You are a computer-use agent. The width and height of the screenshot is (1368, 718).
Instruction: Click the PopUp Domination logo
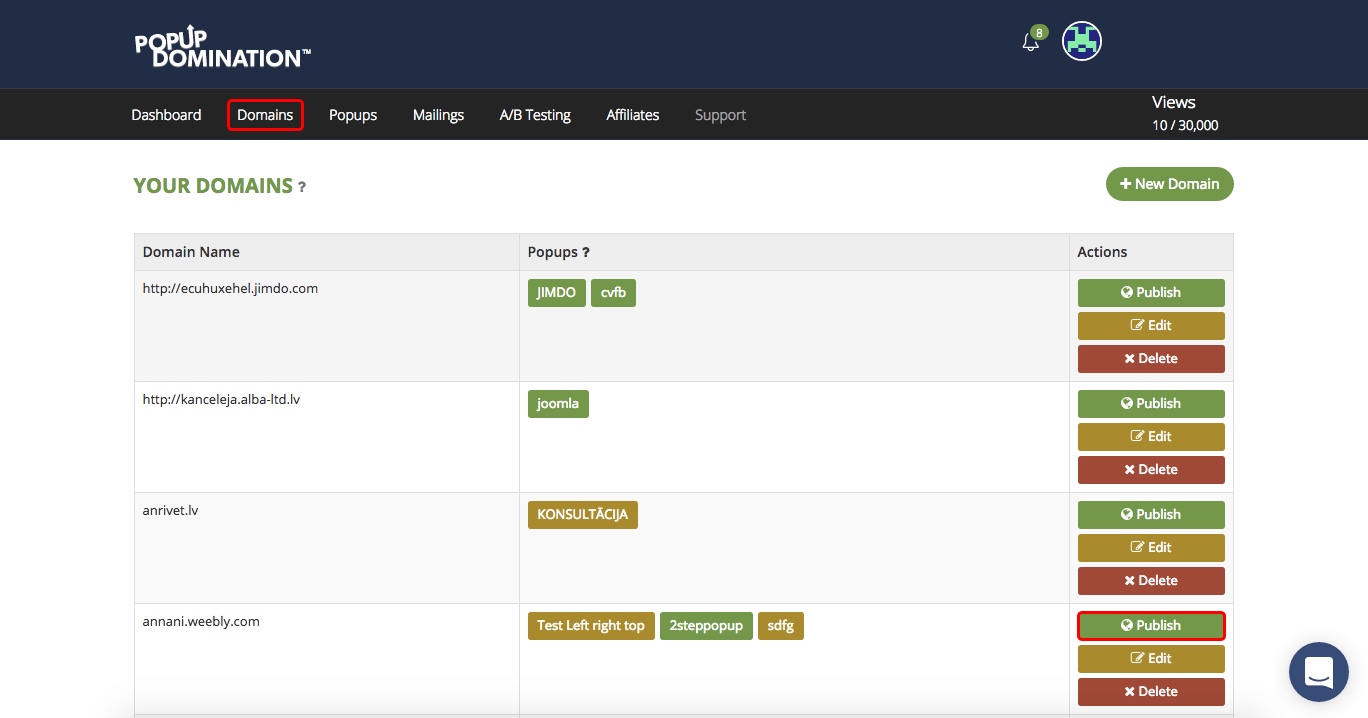click(x=222, y=47)
